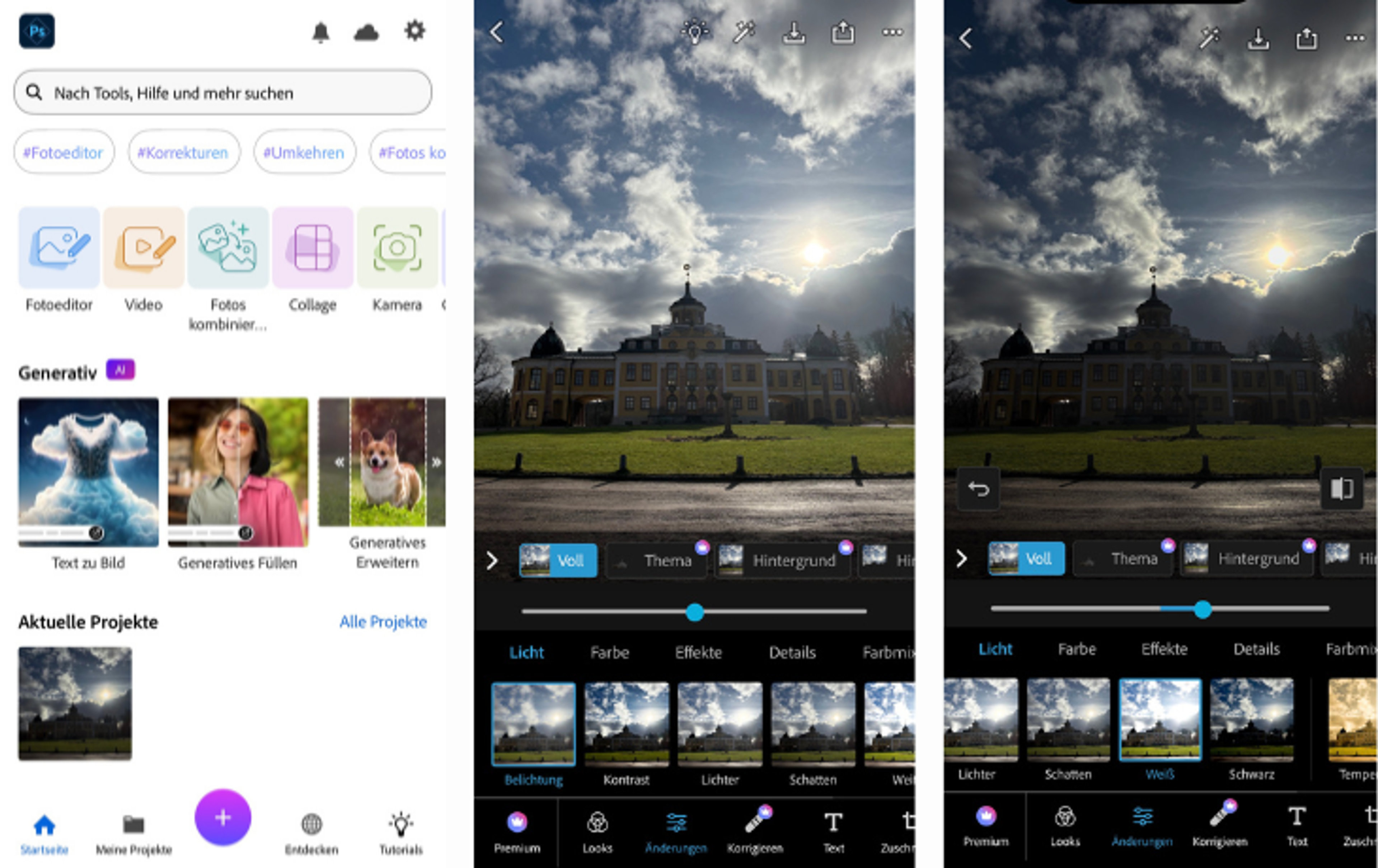1378x868 pixels.
Task: Expand the mask selection chevron in right editor
Action: coord(961,559)
